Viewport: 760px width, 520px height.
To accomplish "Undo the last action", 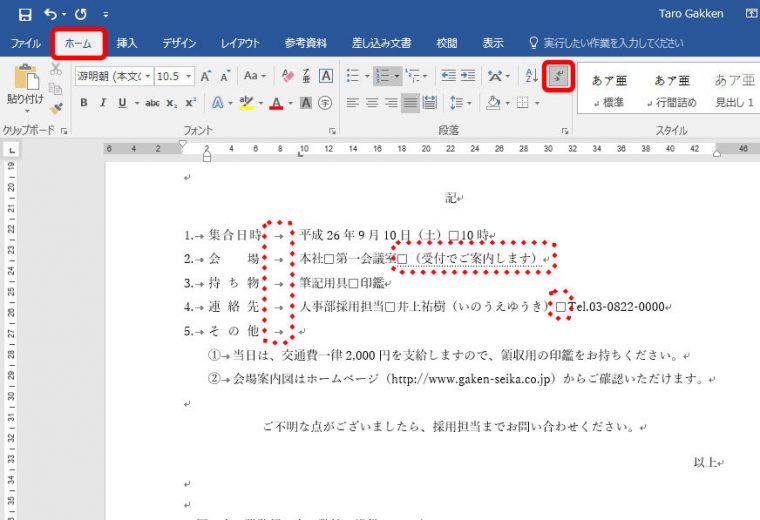I will coord(51,15).
